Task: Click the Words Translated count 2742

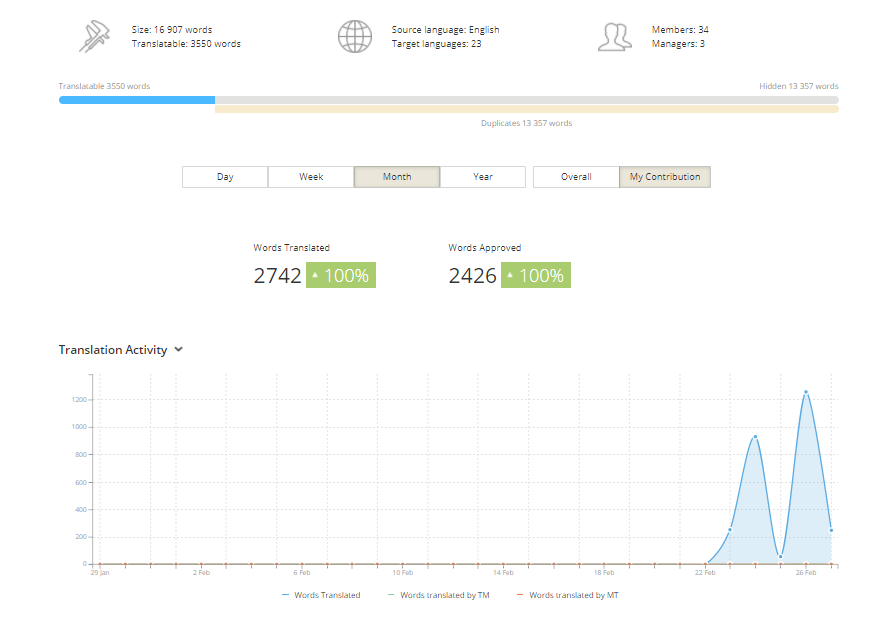Action: pos(277,275)
